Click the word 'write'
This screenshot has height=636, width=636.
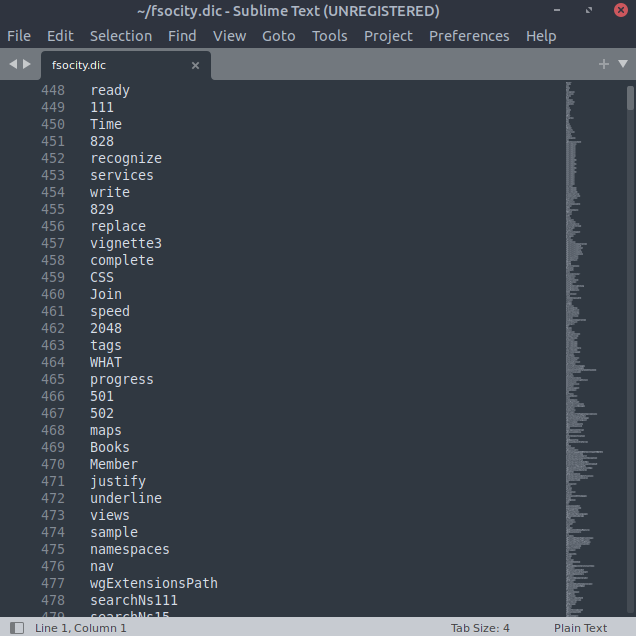110,192
